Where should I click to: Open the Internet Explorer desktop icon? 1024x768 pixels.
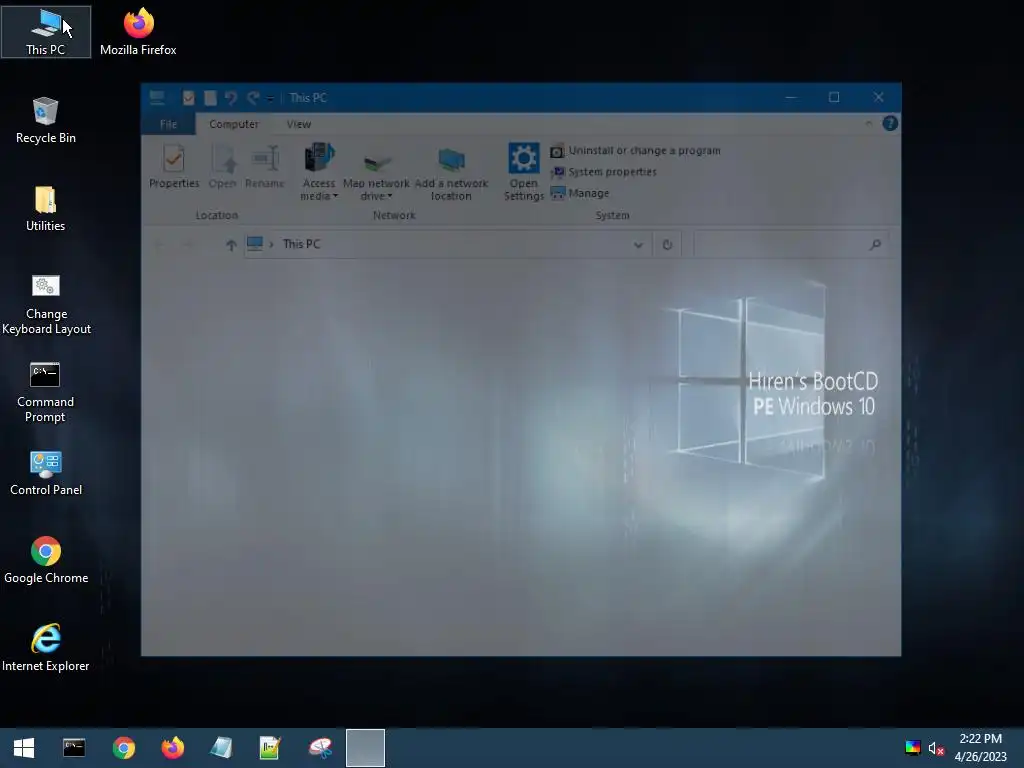(x=46, y=648)
